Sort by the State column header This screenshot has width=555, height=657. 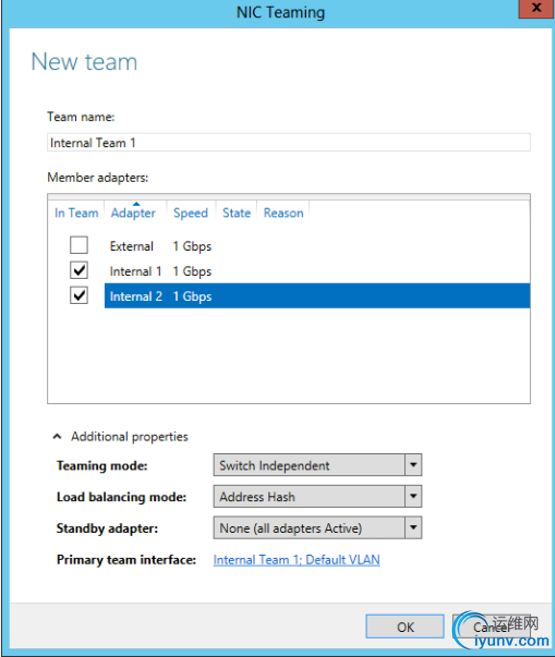click(237, 213)
